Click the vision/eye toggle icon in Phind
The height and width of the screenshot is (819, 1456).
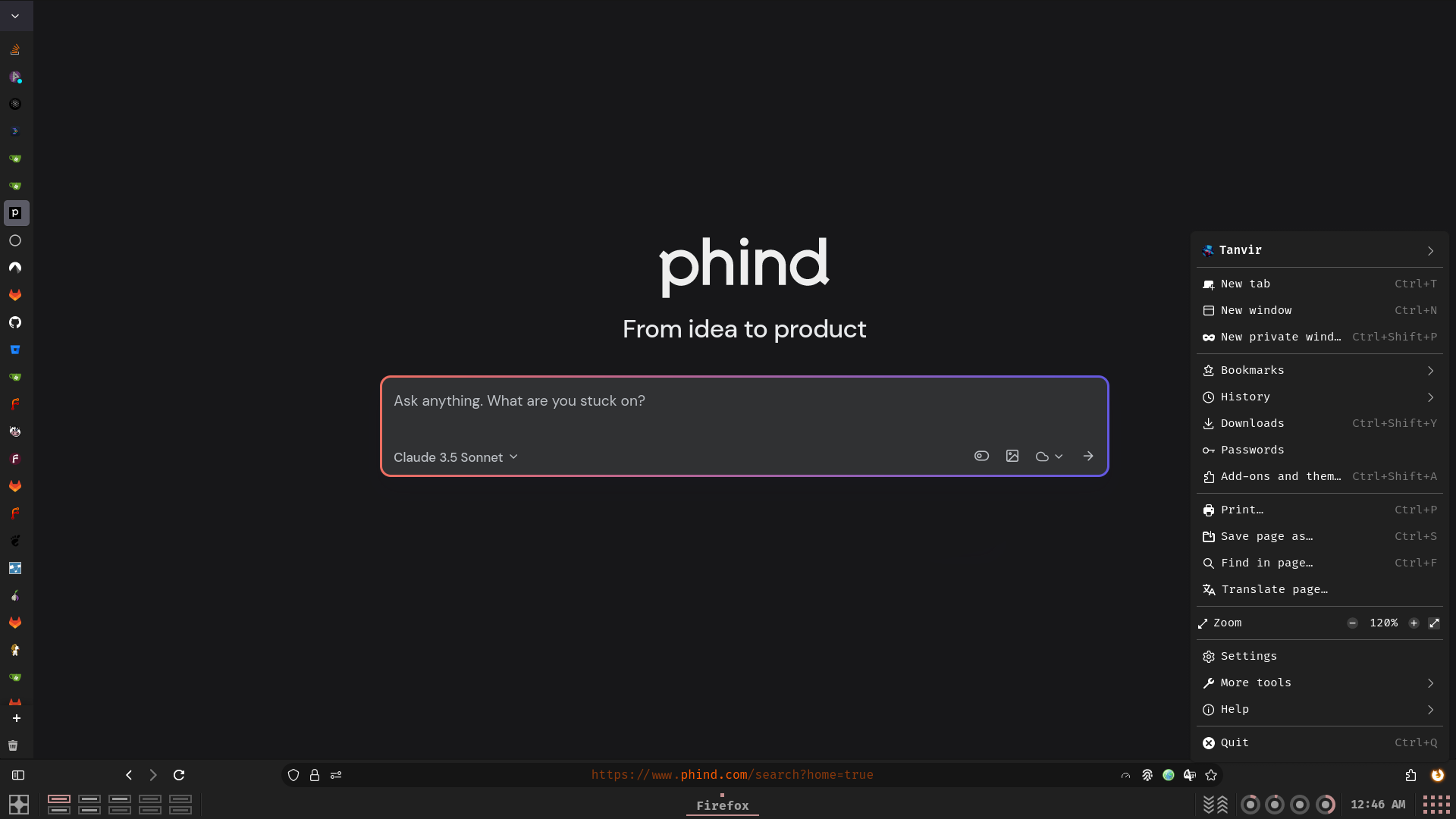[x=981, y=456]
